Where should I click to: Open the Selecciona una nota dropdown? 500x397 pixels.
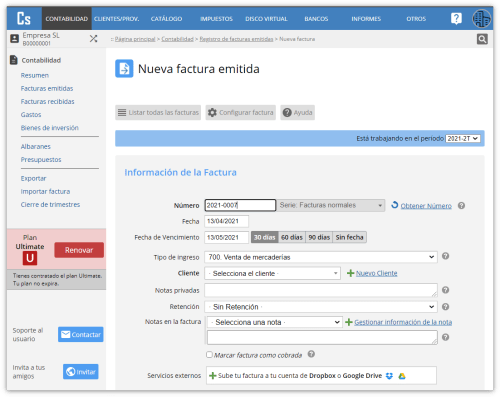coord(275,322)
